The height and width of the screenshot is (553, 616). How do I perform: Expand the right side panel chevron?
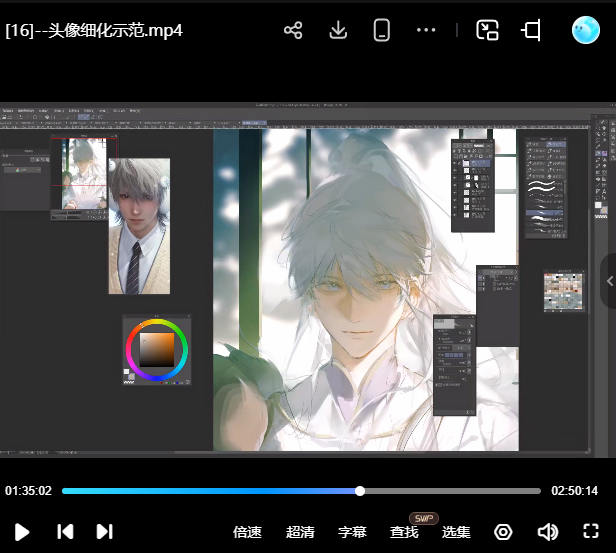pos(610,281)
